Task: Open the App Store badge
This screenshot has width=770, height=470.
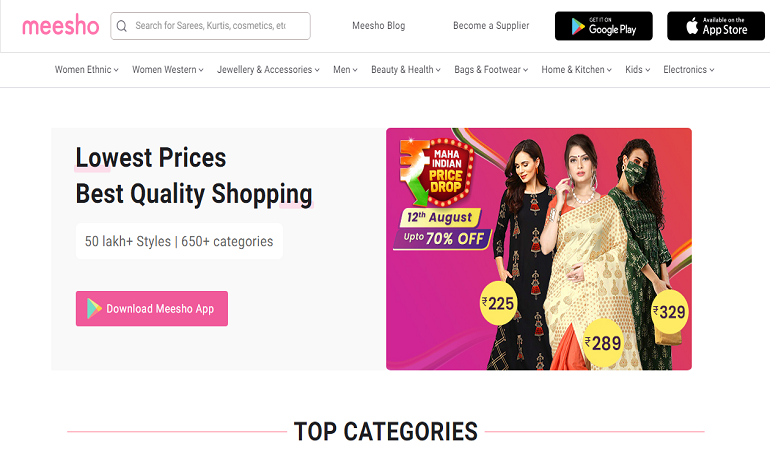Action: click(x=715, y=26)
